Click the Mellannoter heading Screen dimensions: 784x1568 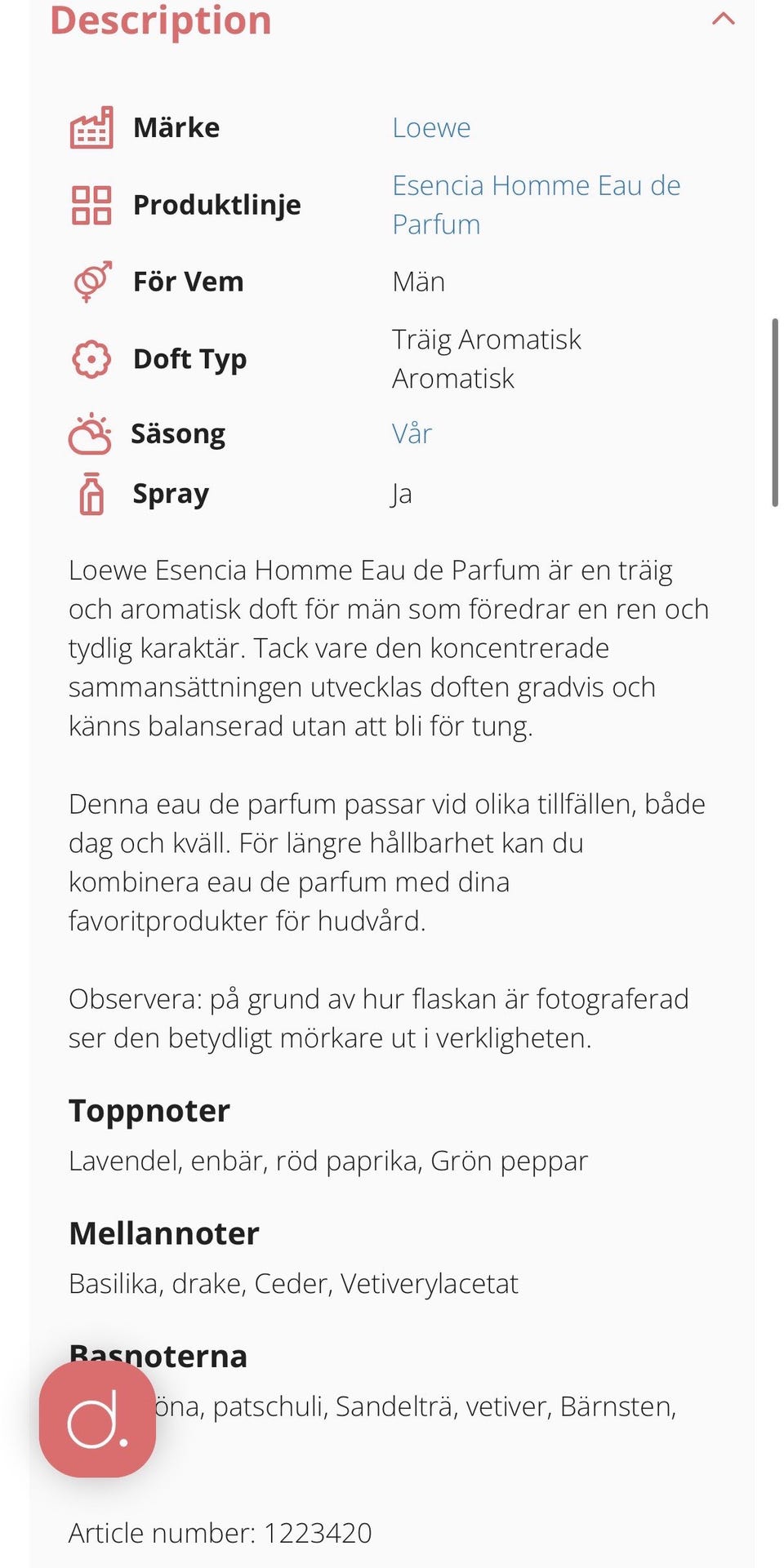pos(164,1233)
